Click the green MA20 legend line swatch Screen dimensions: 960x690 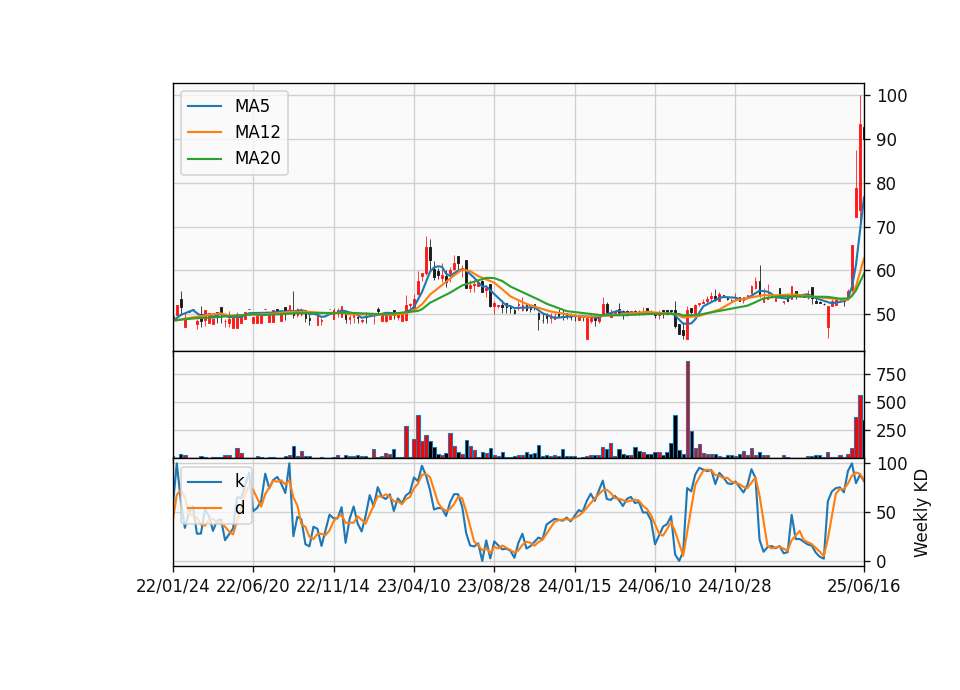[204, 158]
